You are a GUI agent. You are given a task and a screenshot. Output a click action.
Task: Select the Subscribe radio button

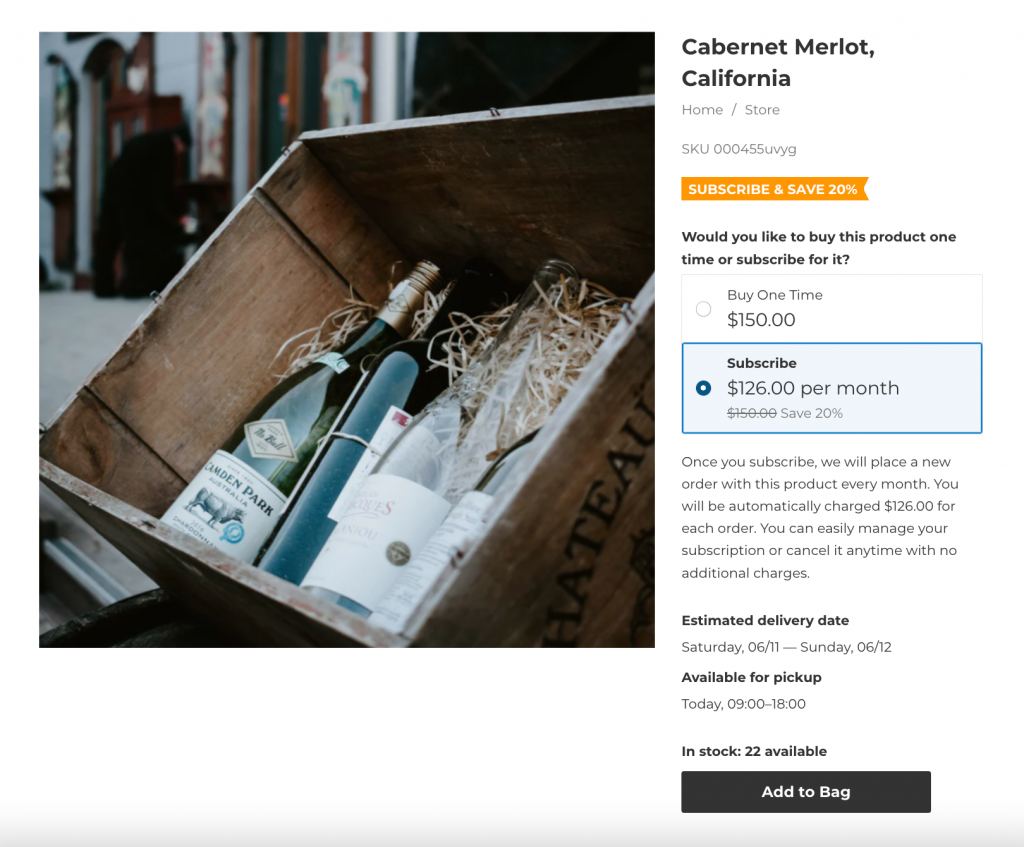pyautogui.click(x=703, y=388)
